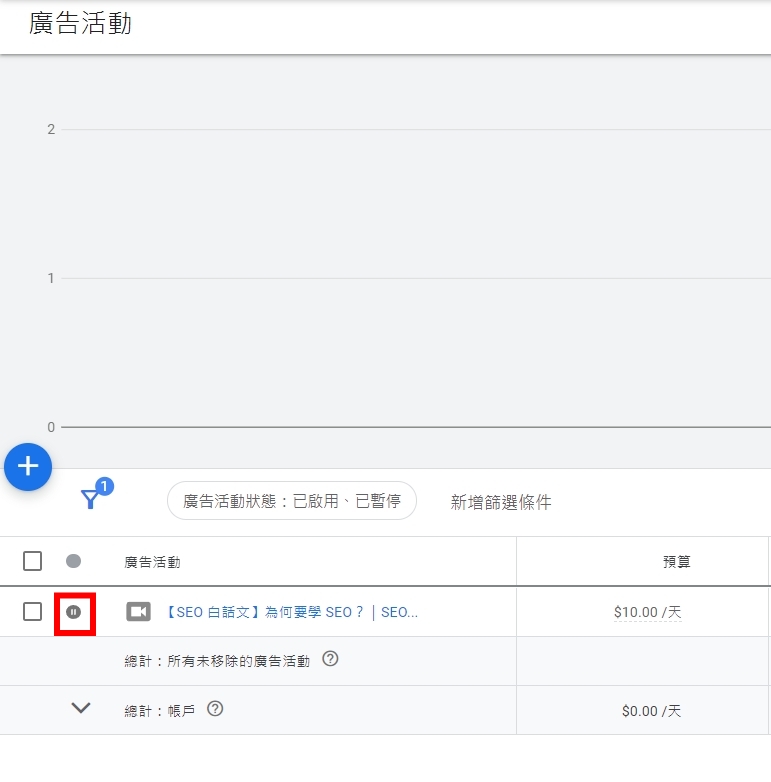Click the video camera campaign type icon
771x782 pixels.
pyautogui.click(x=138, y=612)
